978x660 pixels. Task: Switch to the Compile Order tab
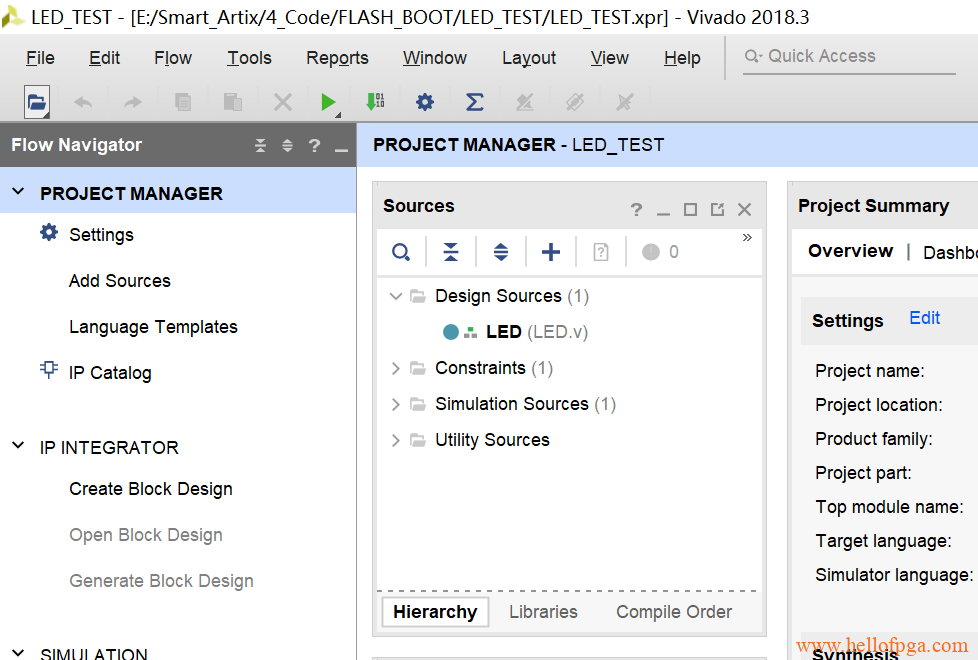click(x=673, y=612)
